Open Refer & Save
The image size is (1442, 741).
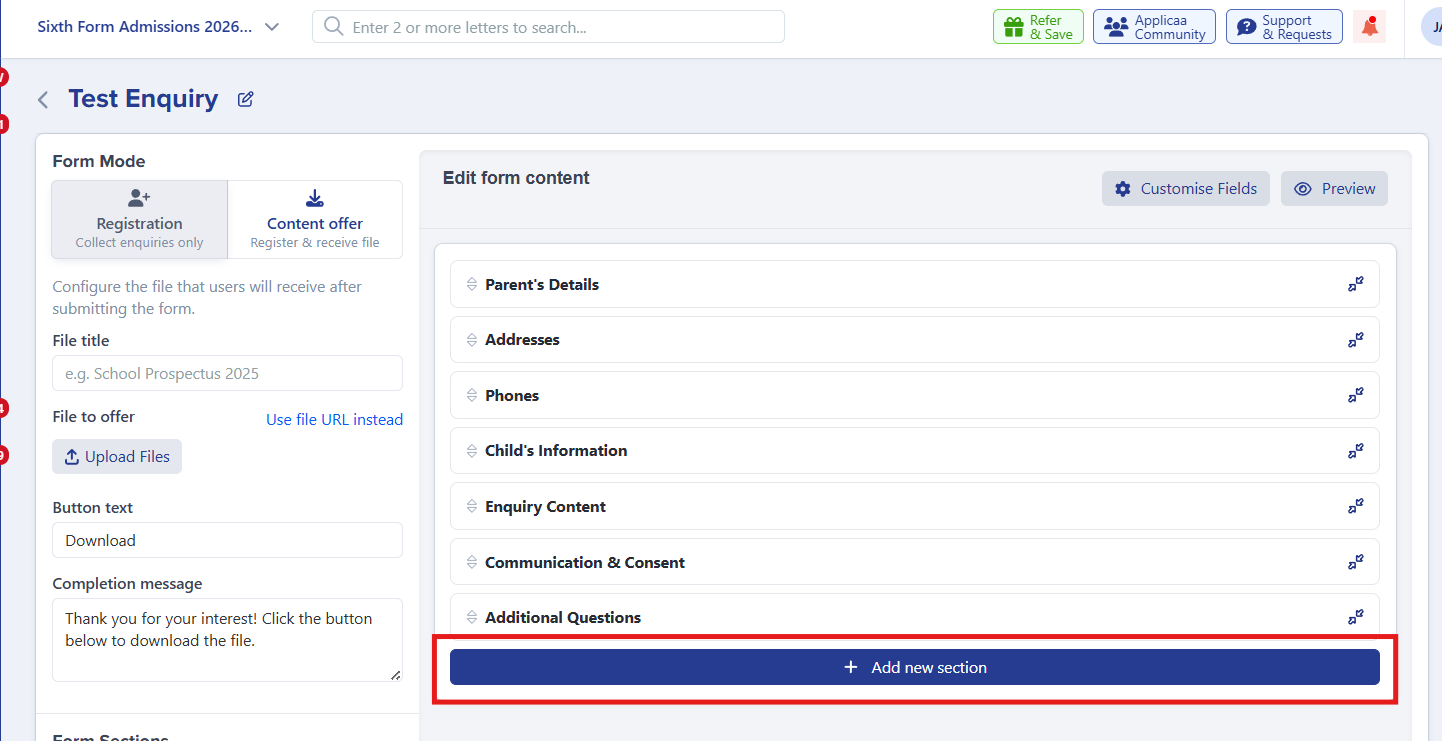pos(1038,27)
